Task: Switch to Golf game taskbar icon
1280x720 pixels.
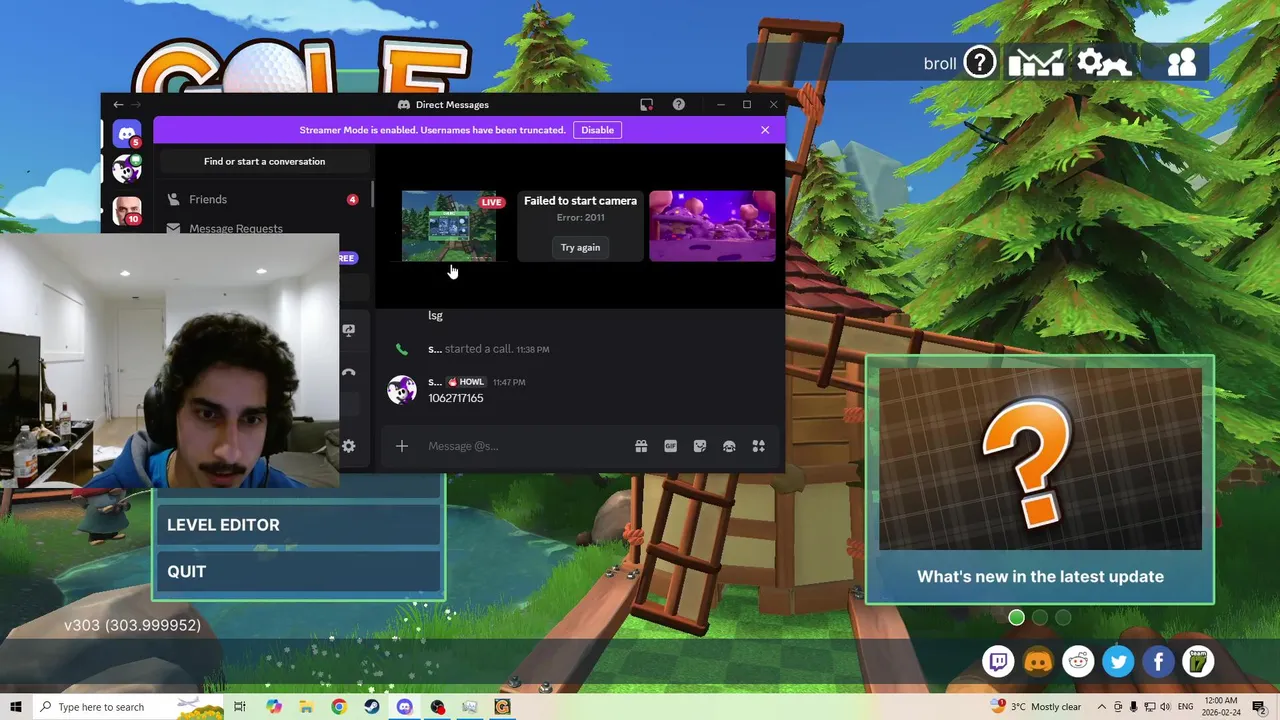Action: click(x=502, y=707)
